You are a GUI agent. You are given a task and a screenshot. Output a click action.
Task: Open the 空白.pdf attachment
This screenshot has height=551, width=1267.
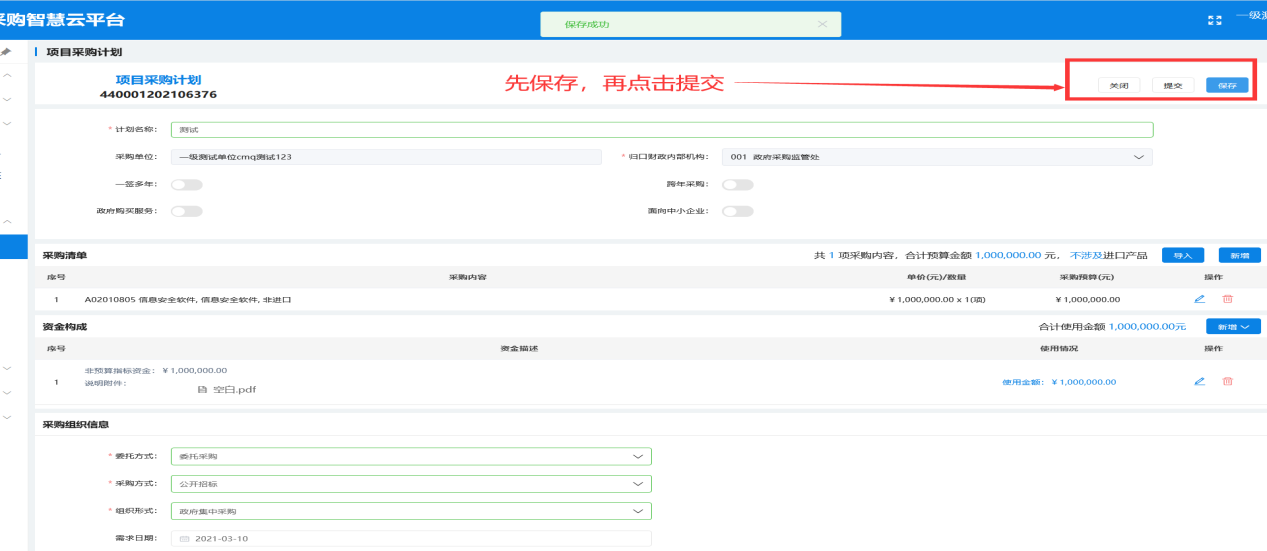click(234, 389)
